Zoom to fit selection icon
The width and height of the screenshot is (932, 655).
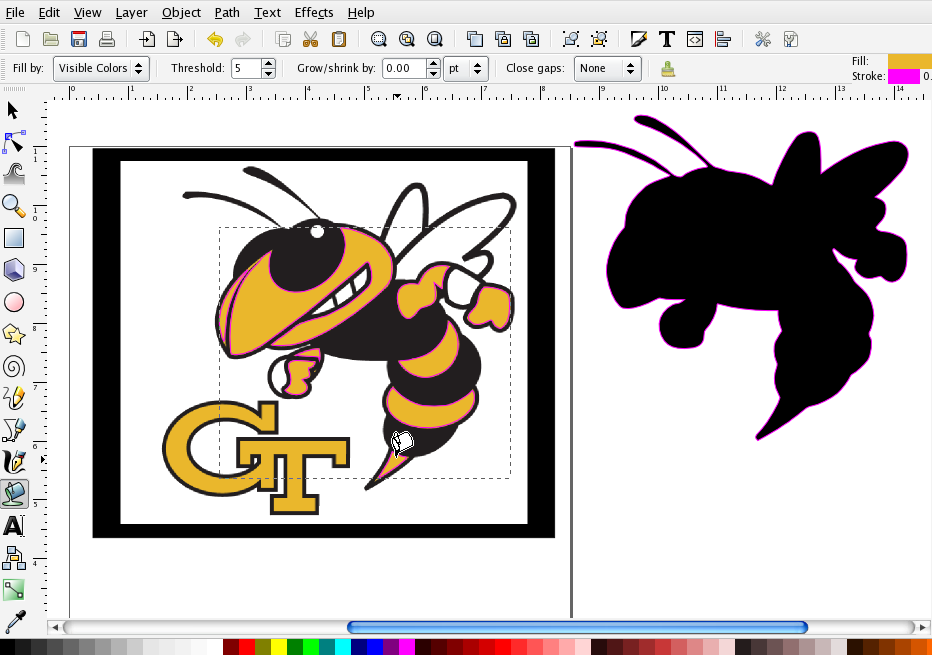pyautogui.click(x=379, y=39)
